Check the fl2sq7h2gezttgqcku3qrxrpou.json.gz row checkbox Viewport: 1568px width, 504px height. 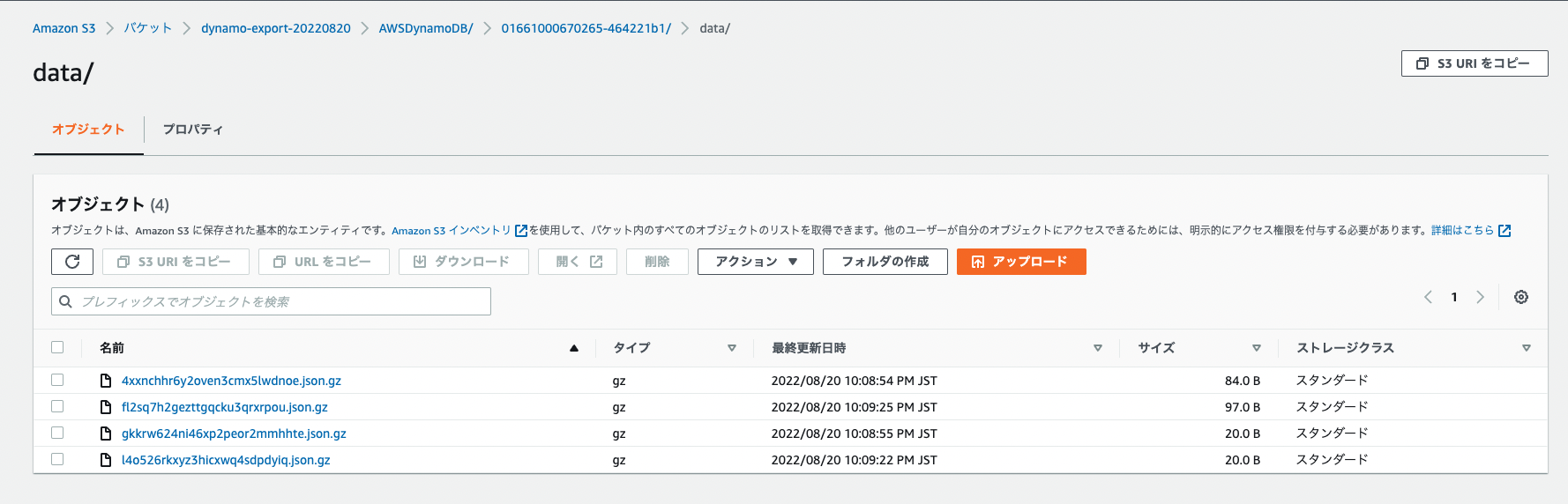coord(57,406)
